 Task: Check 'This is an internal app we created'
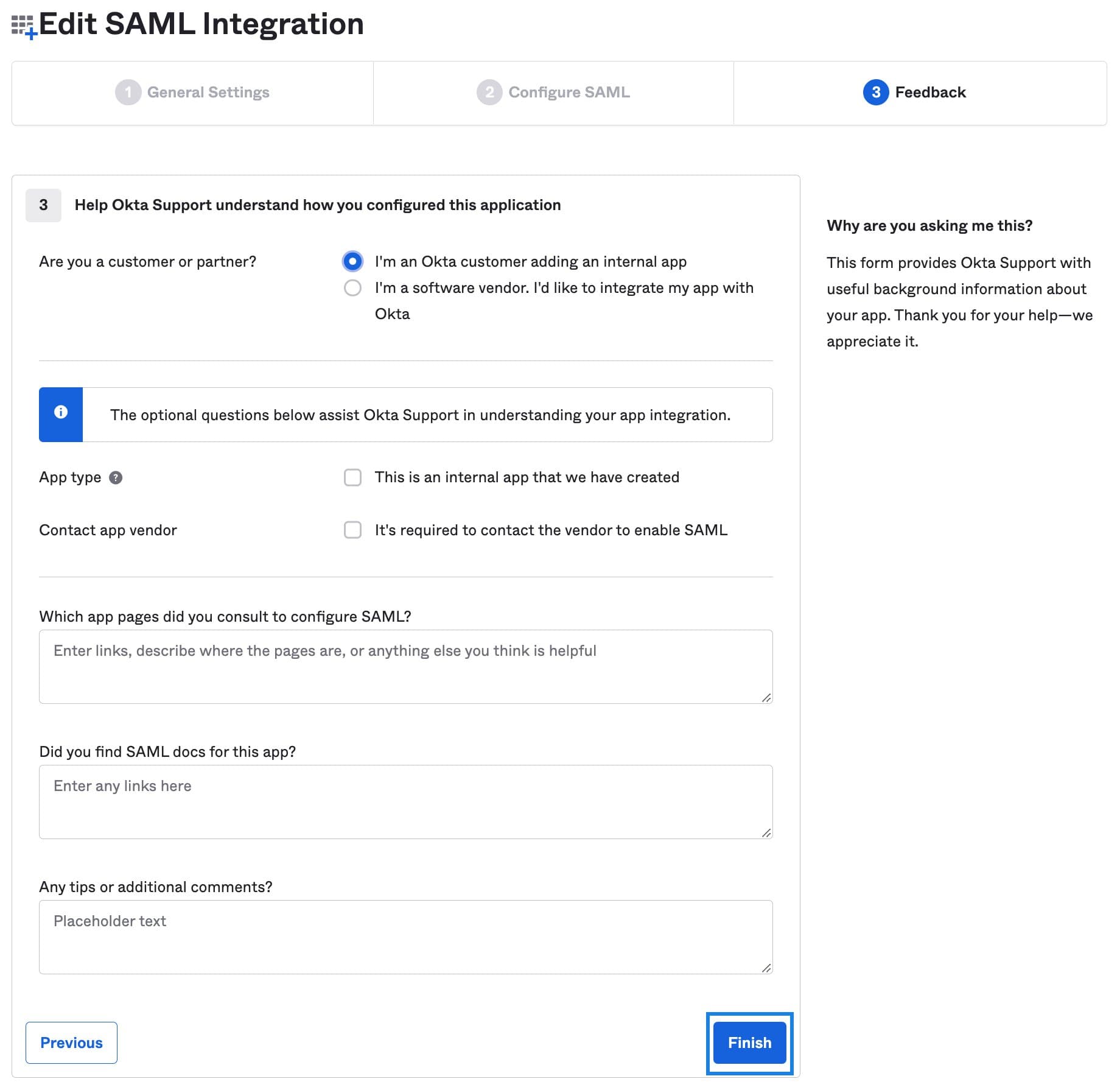352,477
